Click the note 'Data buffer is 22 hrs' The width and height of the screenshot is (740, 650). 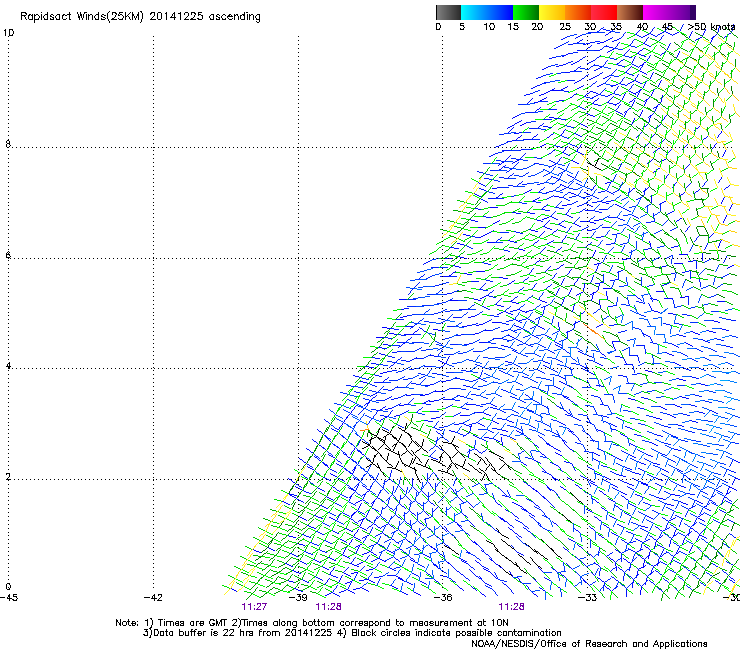(204, 633)
